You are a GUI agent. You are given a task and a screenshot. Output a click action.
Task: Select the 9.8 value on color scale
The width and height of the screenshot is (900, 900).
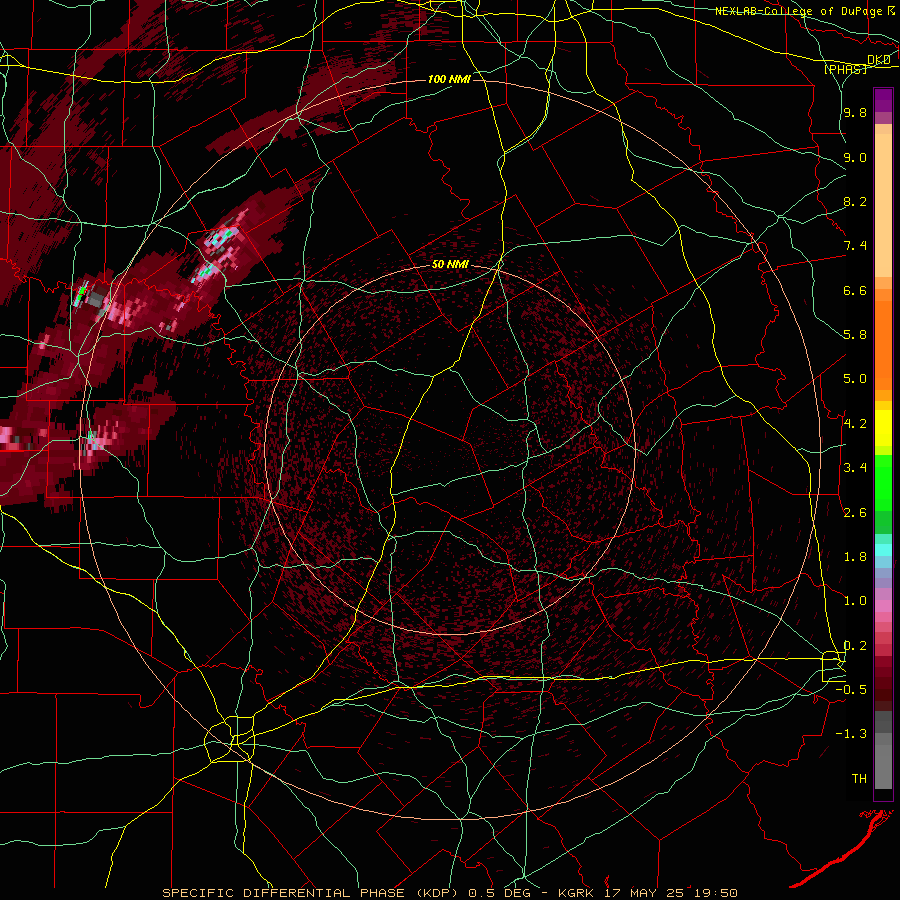(855, 113)
